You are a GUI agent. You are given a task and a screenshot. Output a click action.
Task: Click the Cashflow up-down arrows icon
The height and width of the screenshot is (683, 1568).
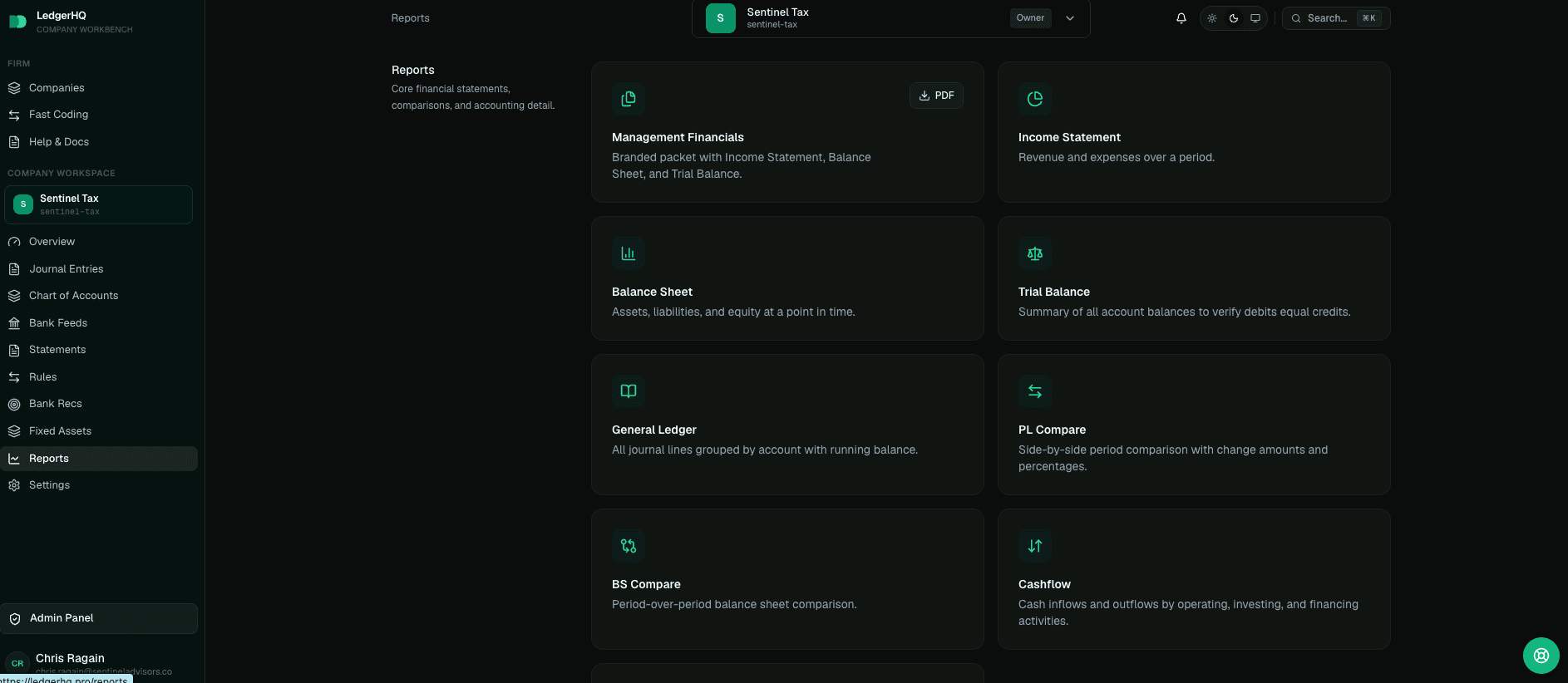(x=1035, y=546)
